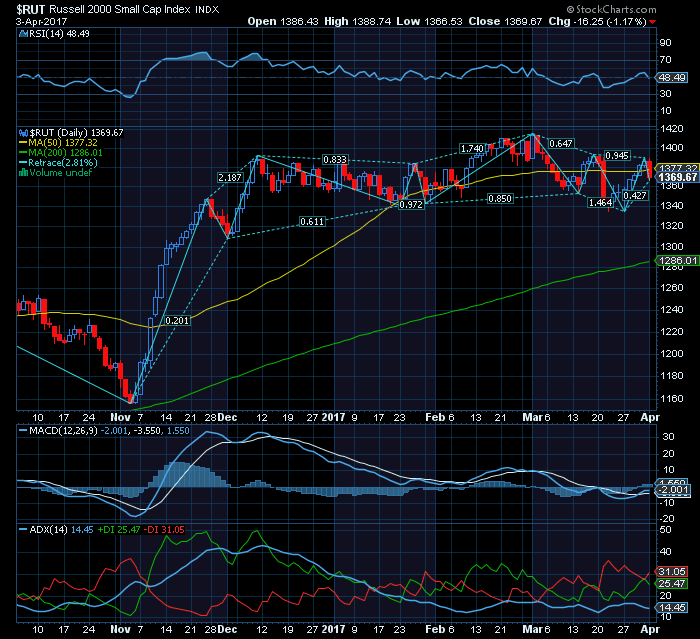Click the 2.187 retracement label
Image resolution: width=700 pixels, height=639 pixels.
(x=230, y=177)
